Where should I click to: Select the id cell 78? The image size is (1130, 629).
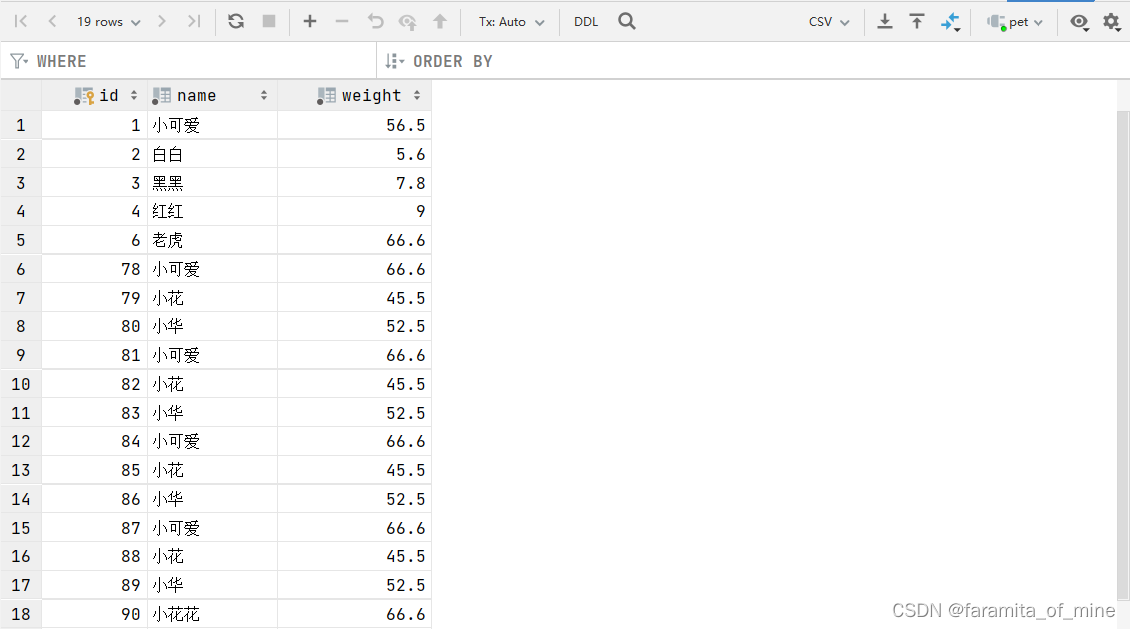(x=95, y=269)
